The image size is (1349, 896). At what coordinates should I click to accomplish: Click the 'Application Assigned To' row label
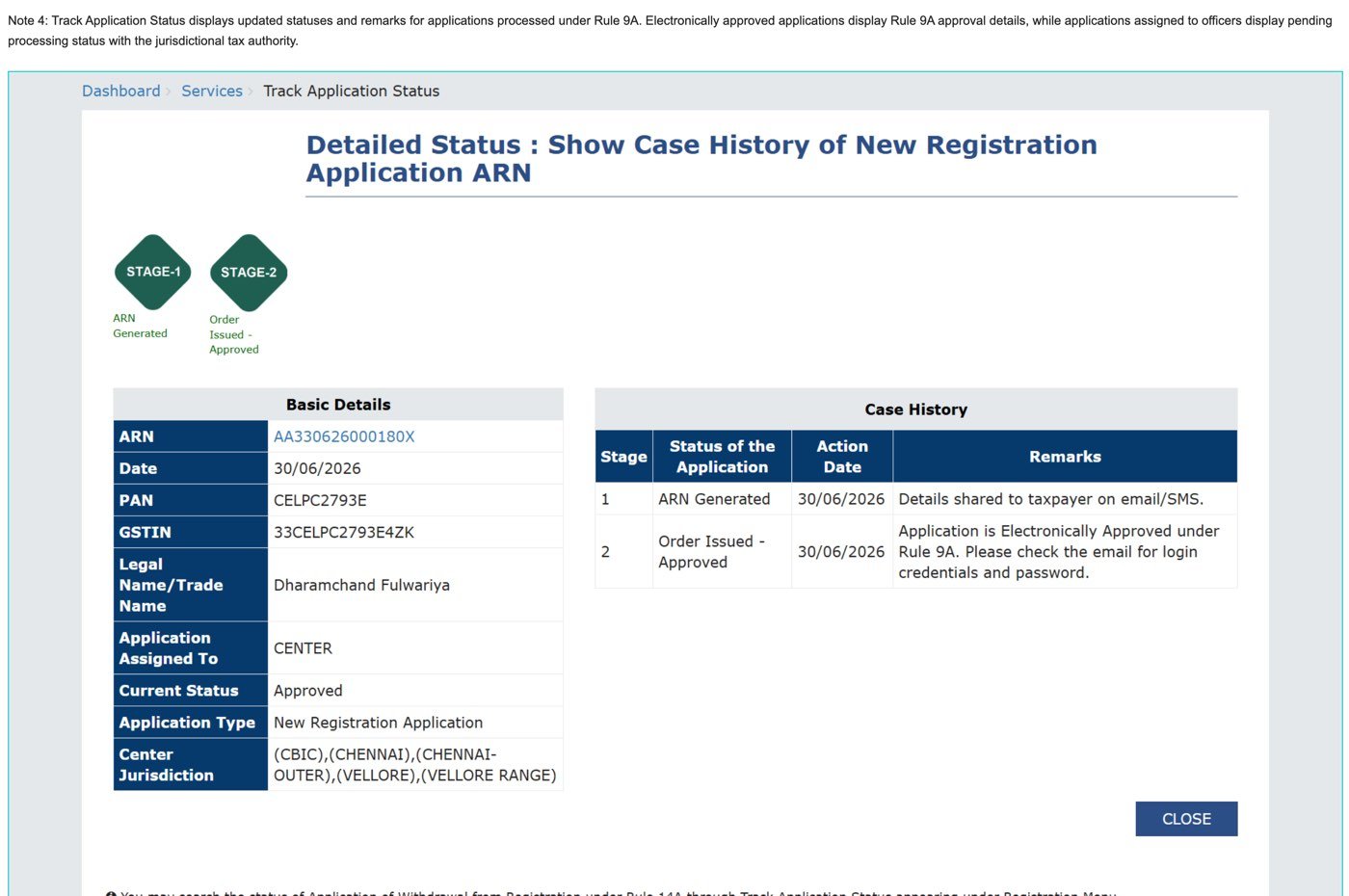coord(191,648)
